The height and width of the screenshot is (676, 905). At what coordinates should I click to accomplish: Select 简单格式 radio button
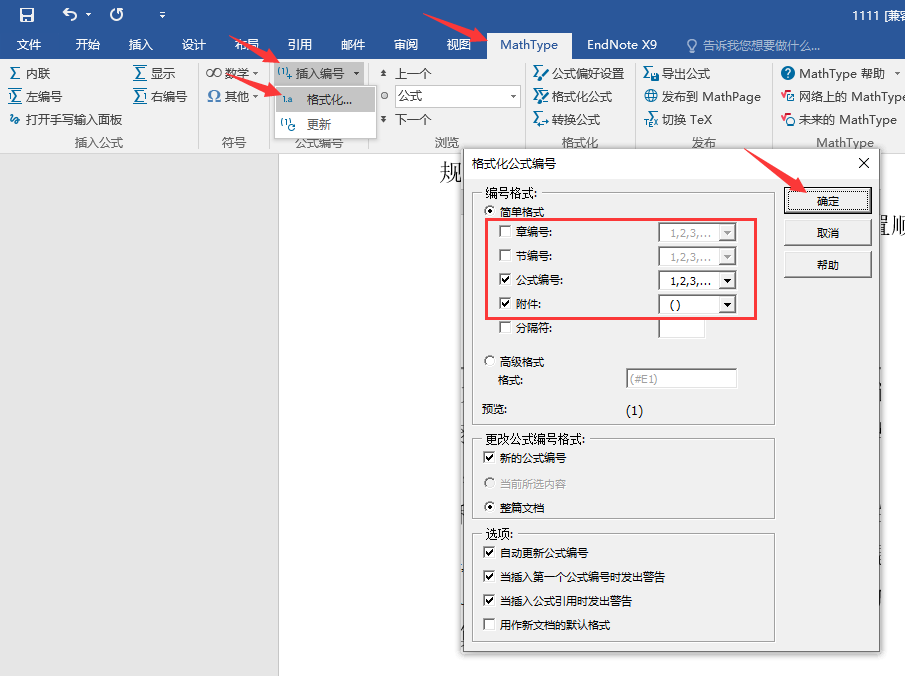[x=489, y=211]
